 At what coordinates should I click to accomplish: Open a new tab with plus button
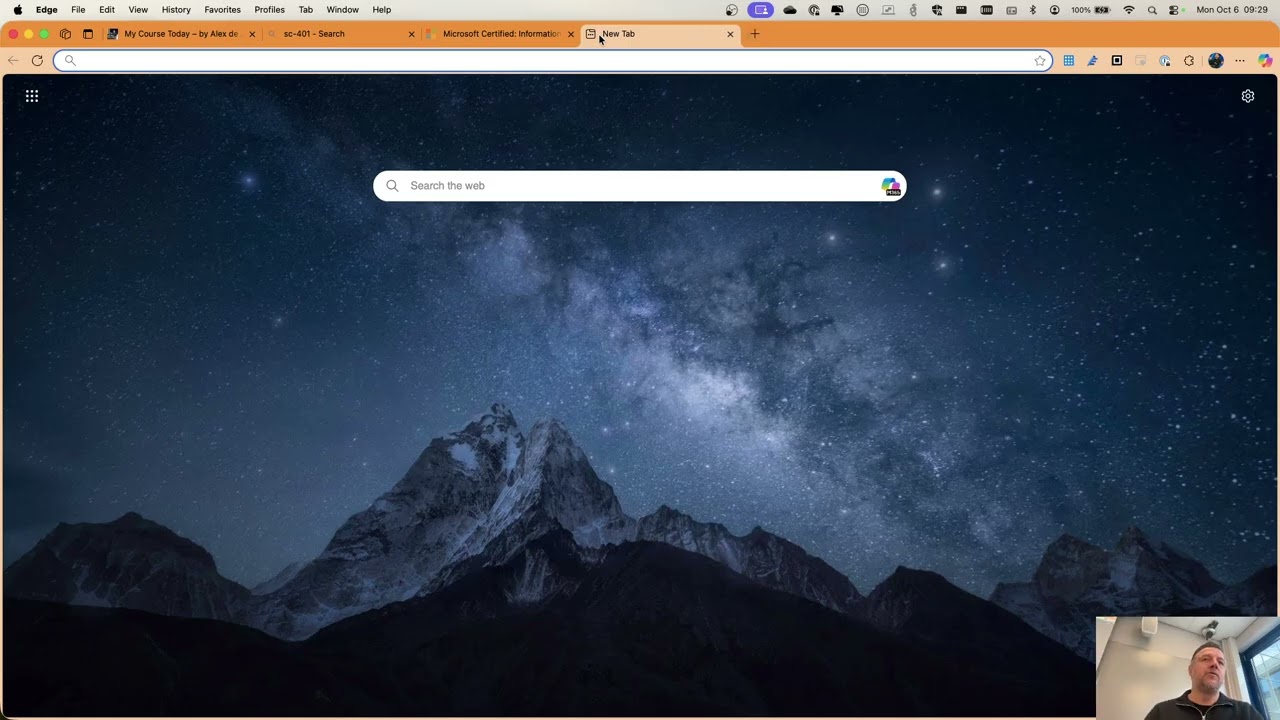755,34
